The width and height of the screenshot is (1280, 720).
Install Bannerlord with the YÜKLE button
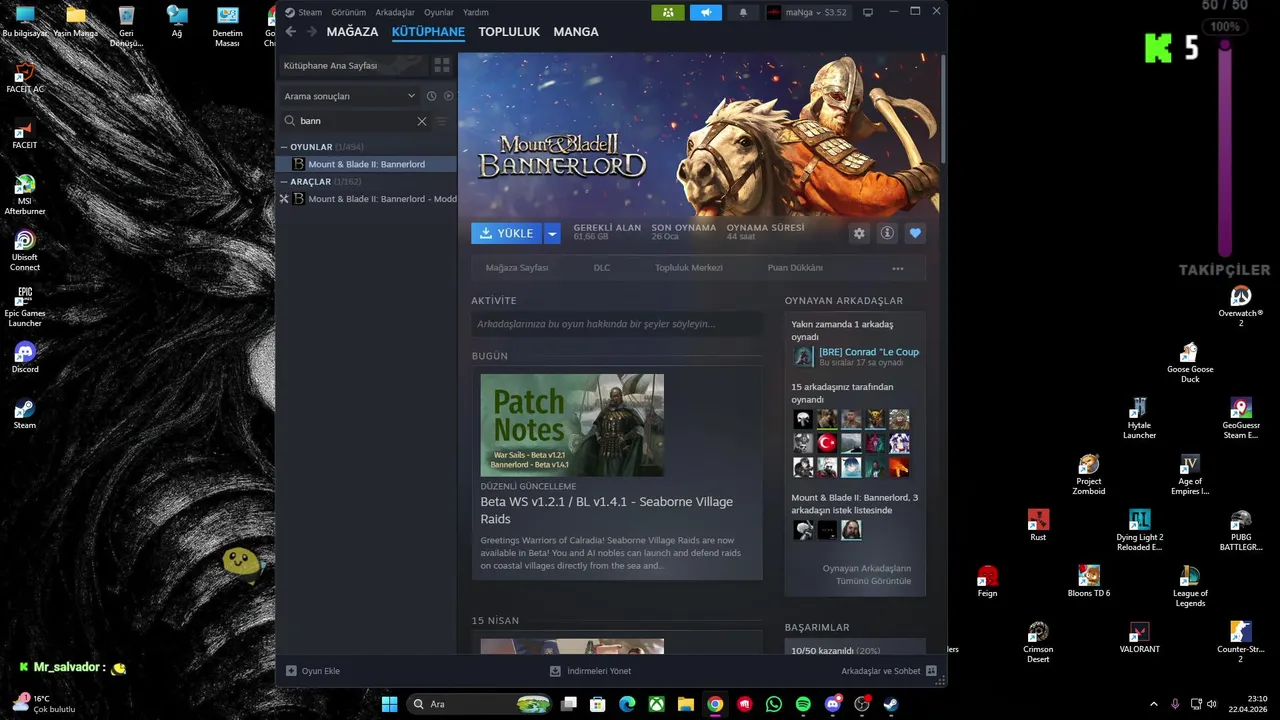click(x=507, y=233)
